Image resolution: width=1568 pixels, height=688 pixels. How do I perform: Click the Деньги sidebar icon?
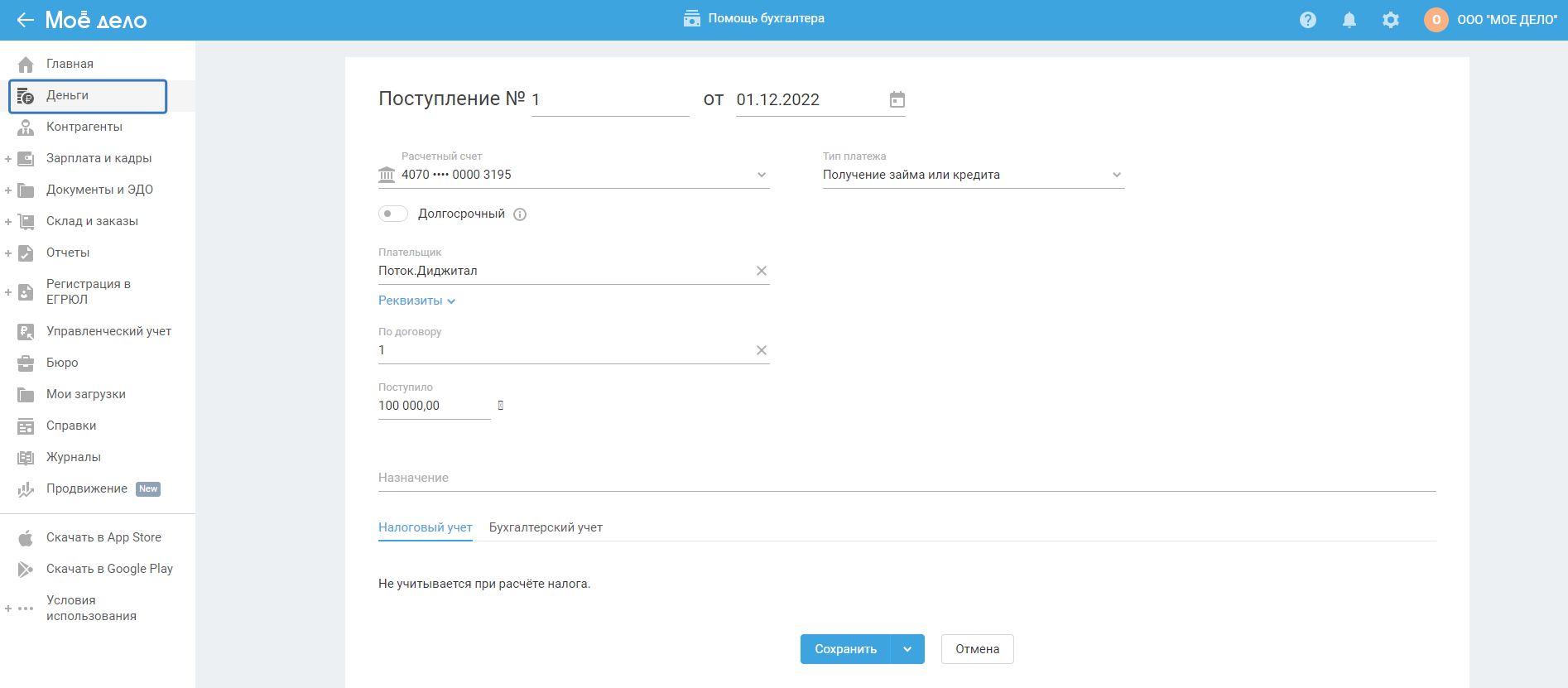click(26, 96)
